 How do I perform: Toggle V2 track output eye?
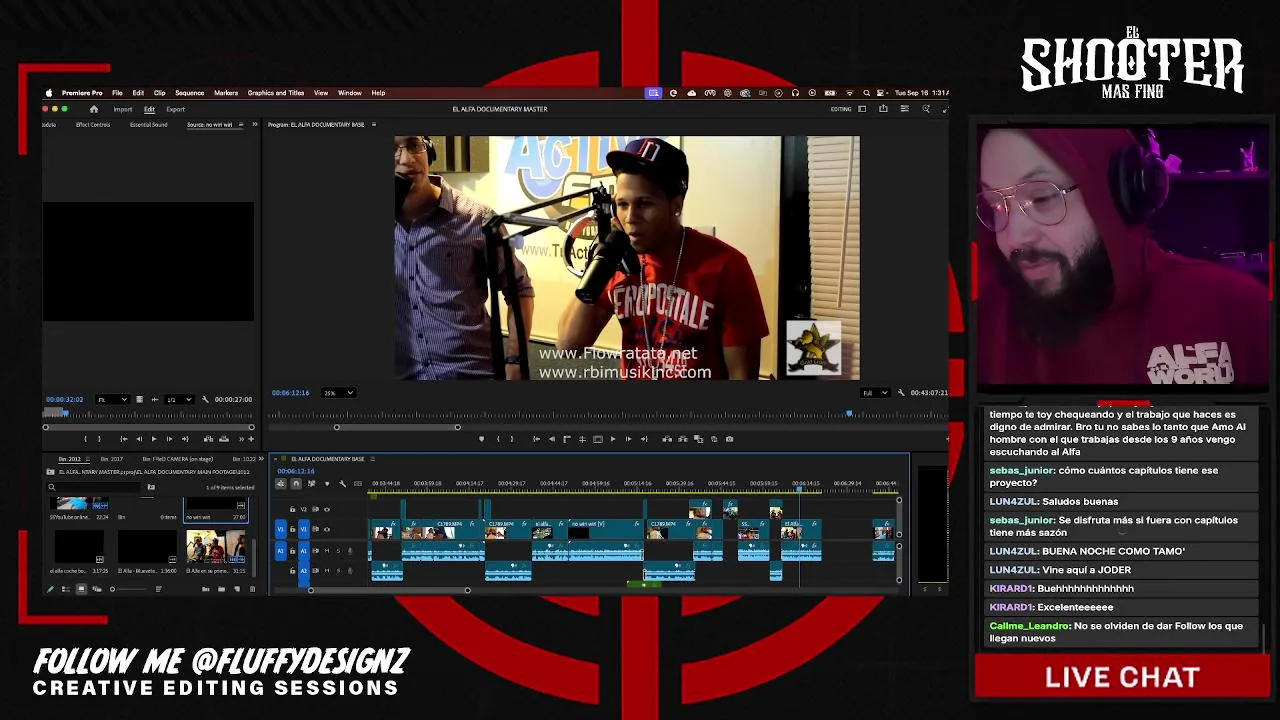[327, 509]
